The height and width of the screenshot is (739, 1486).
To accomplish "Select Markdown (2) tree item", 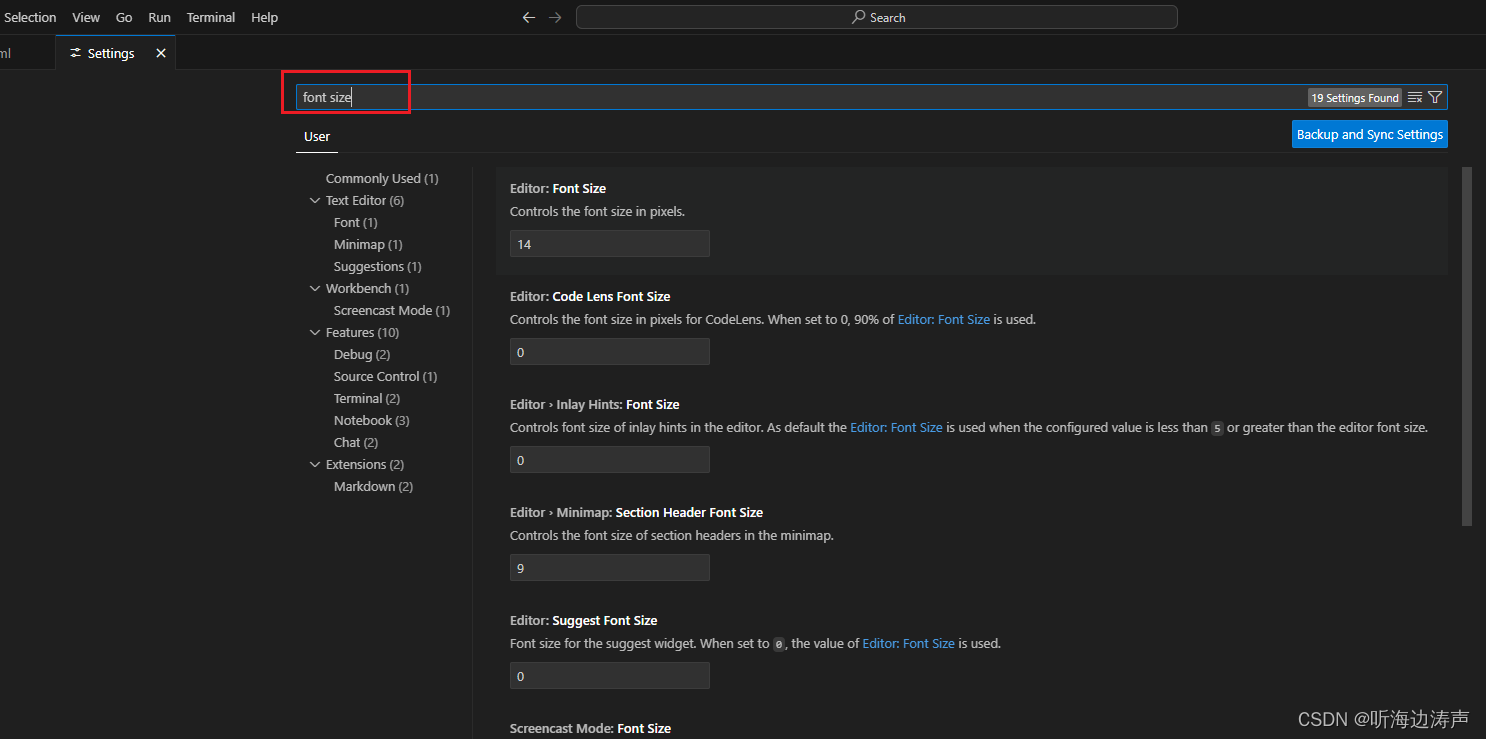I will pyautogui.click(x=373, y=486).
